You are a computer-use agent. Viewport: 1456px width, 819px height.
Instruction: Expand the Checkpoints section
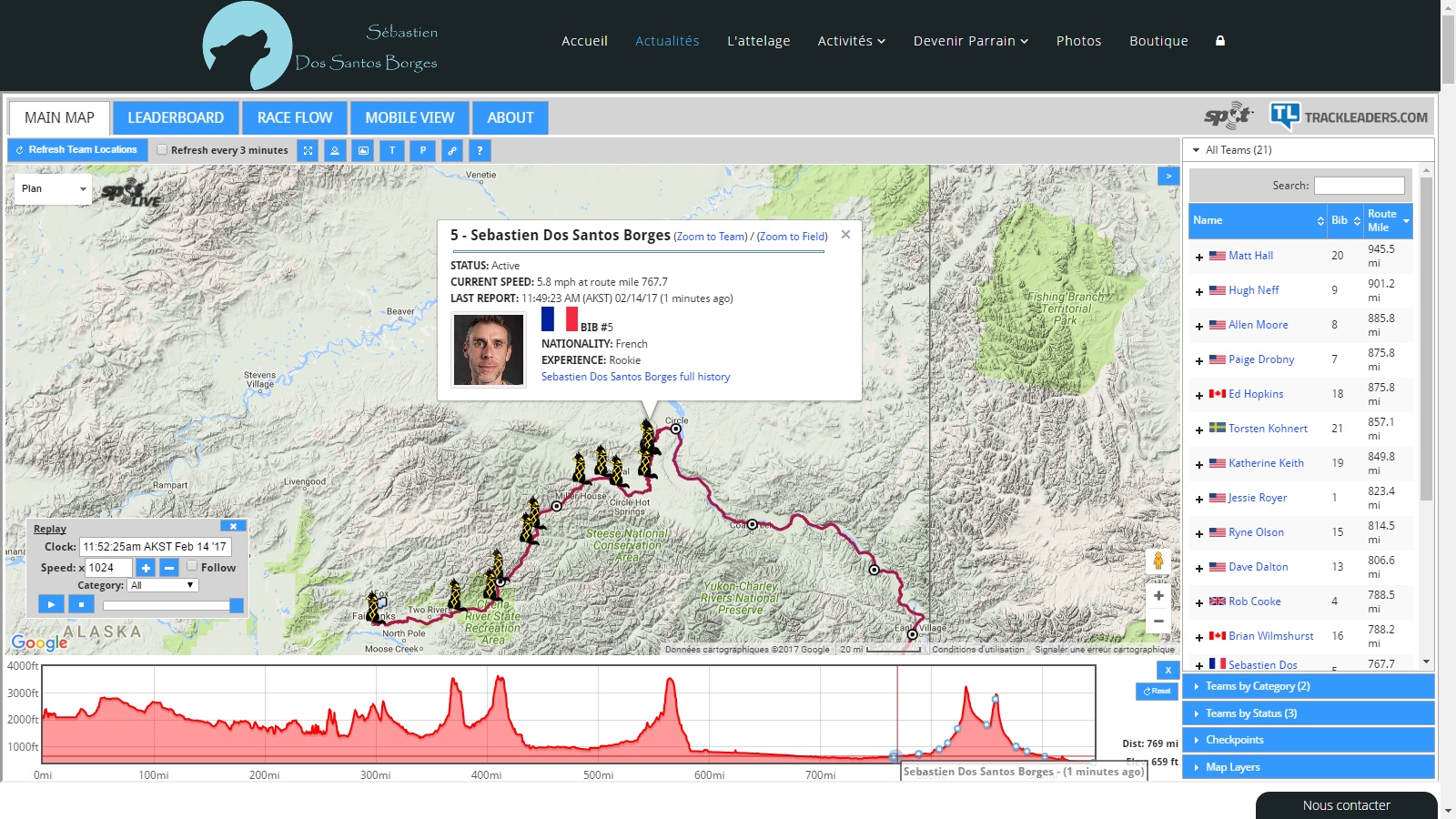[1234, 740]
